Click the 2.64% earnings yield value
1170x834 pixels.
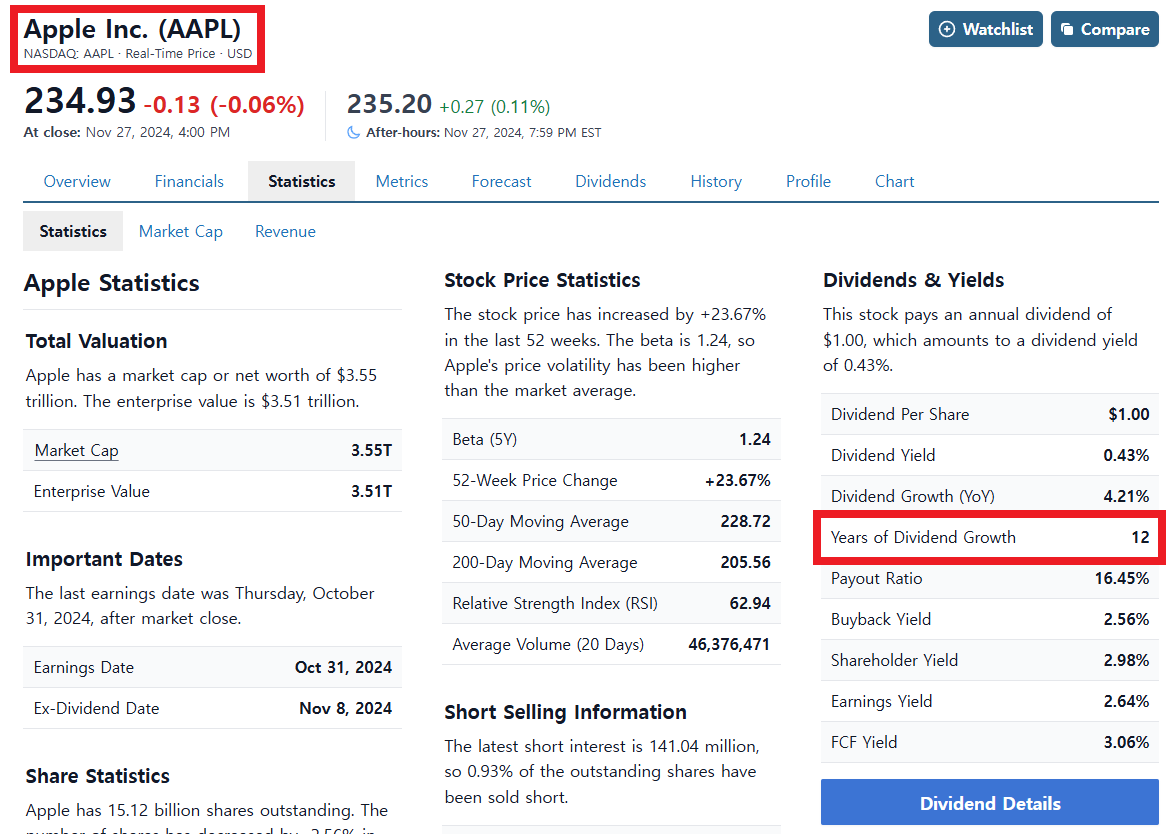coord(1126,702)
